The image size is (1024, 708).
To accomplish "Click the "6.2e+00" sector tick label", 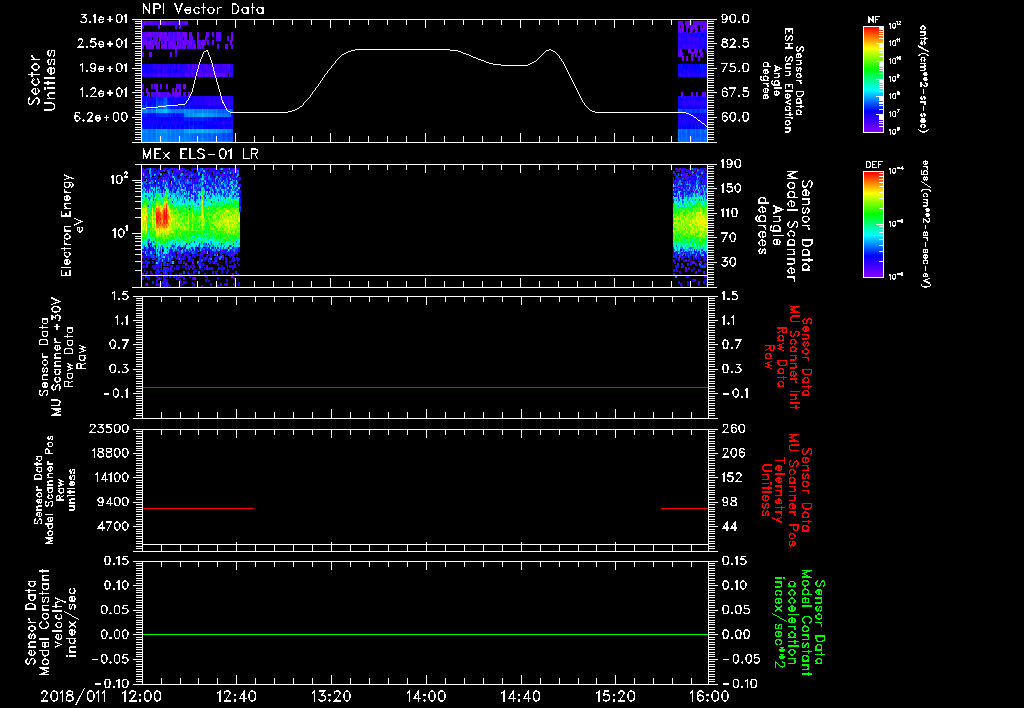I will (x=103, y=117).
